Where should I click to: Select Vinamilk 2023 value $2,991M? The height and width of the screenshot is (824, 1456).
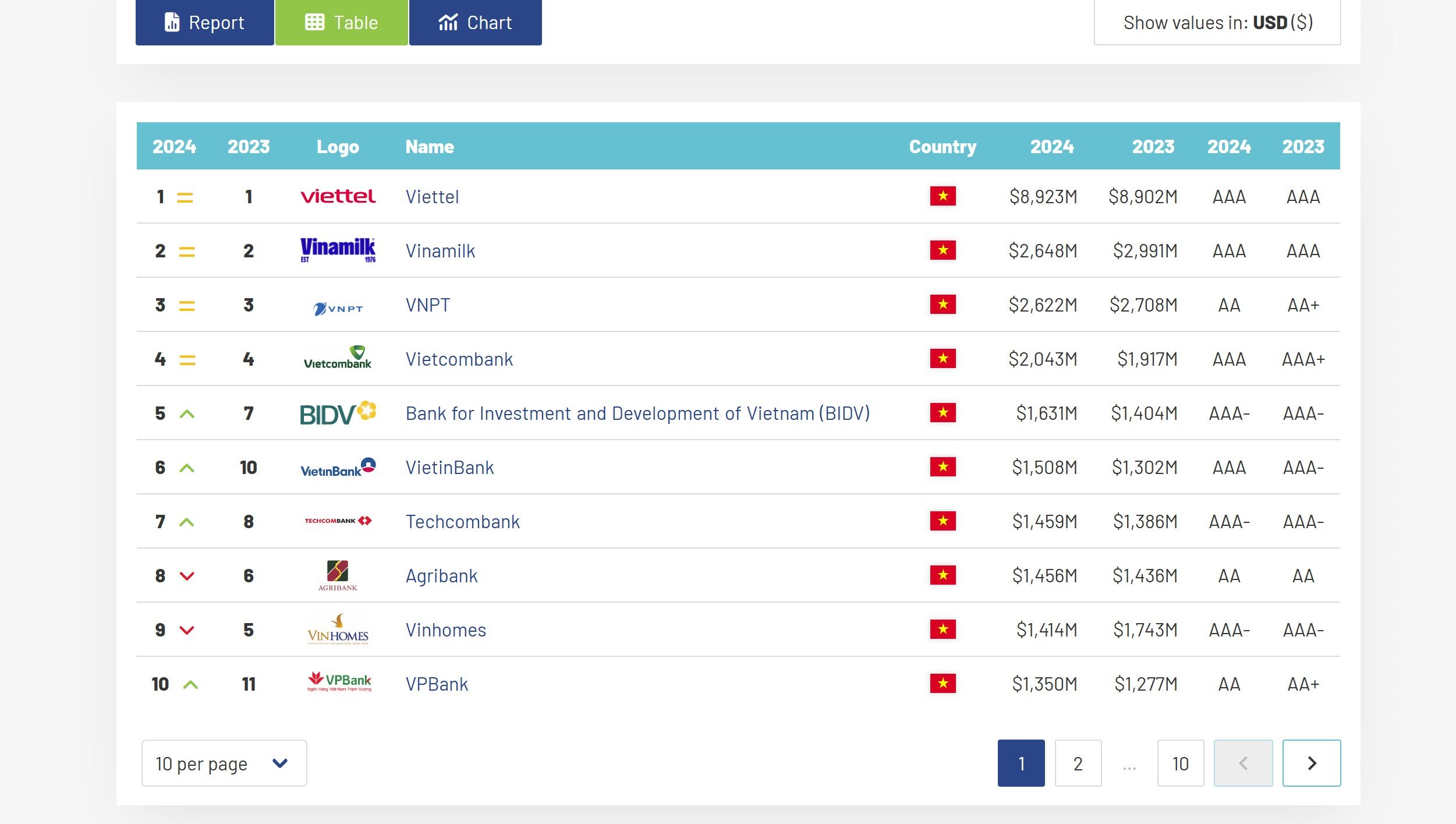tap(1145, 251)
